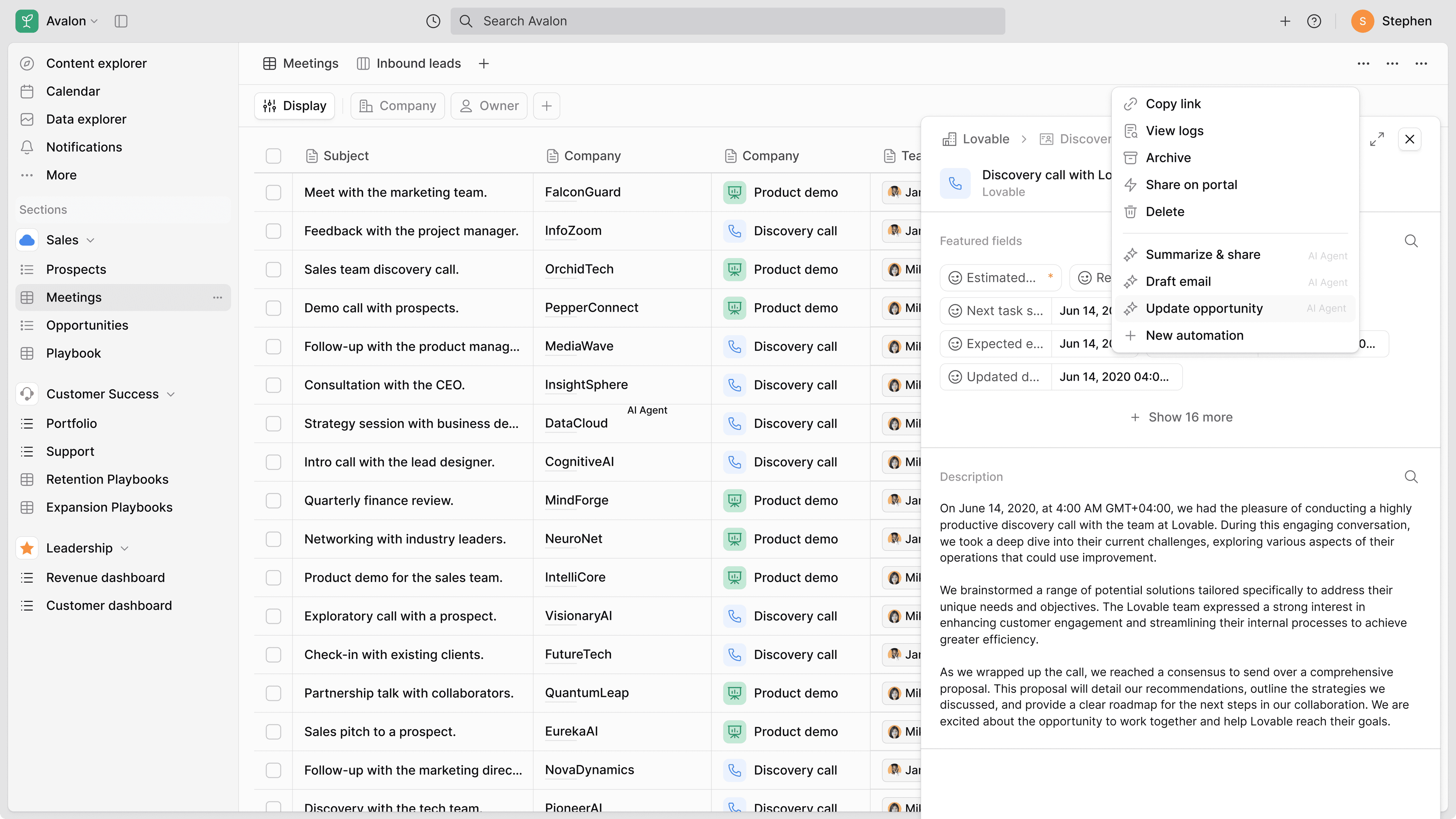Screen dimensions: 1456x819
Task: Click the search icon in the Description section
Action: [1411, 476]
